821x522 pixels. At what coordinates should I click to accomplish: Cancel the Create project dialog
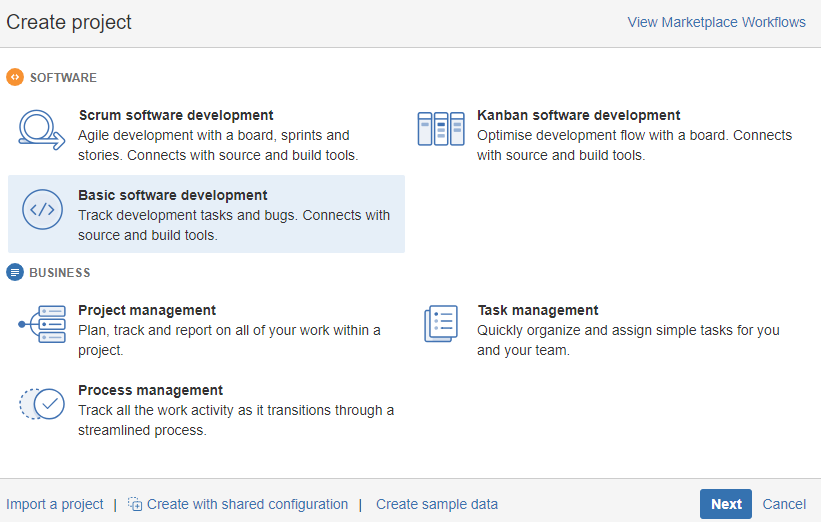[x=784, y=504]
